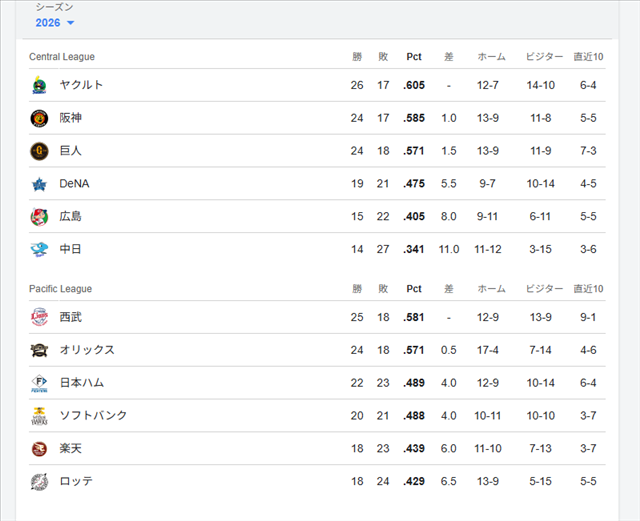
Task: Click the Chunichi Dragons (中日) logo
Action: [39, 249]
